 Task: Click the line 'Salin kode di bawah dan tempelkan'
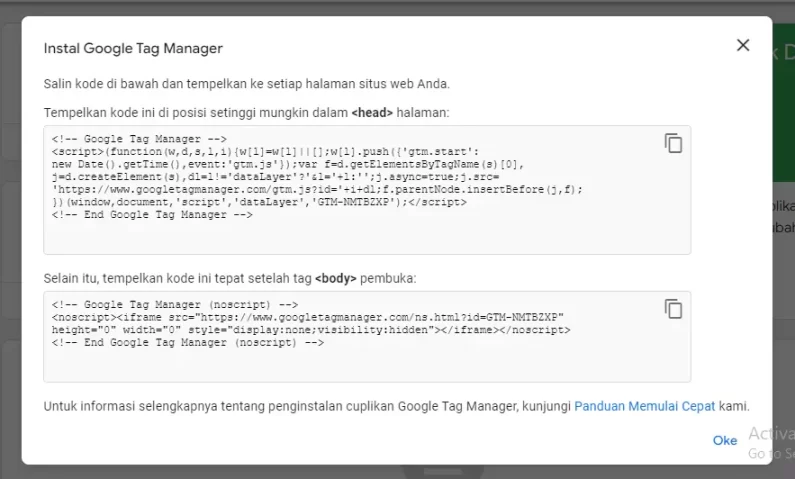[x=246, y=84]
